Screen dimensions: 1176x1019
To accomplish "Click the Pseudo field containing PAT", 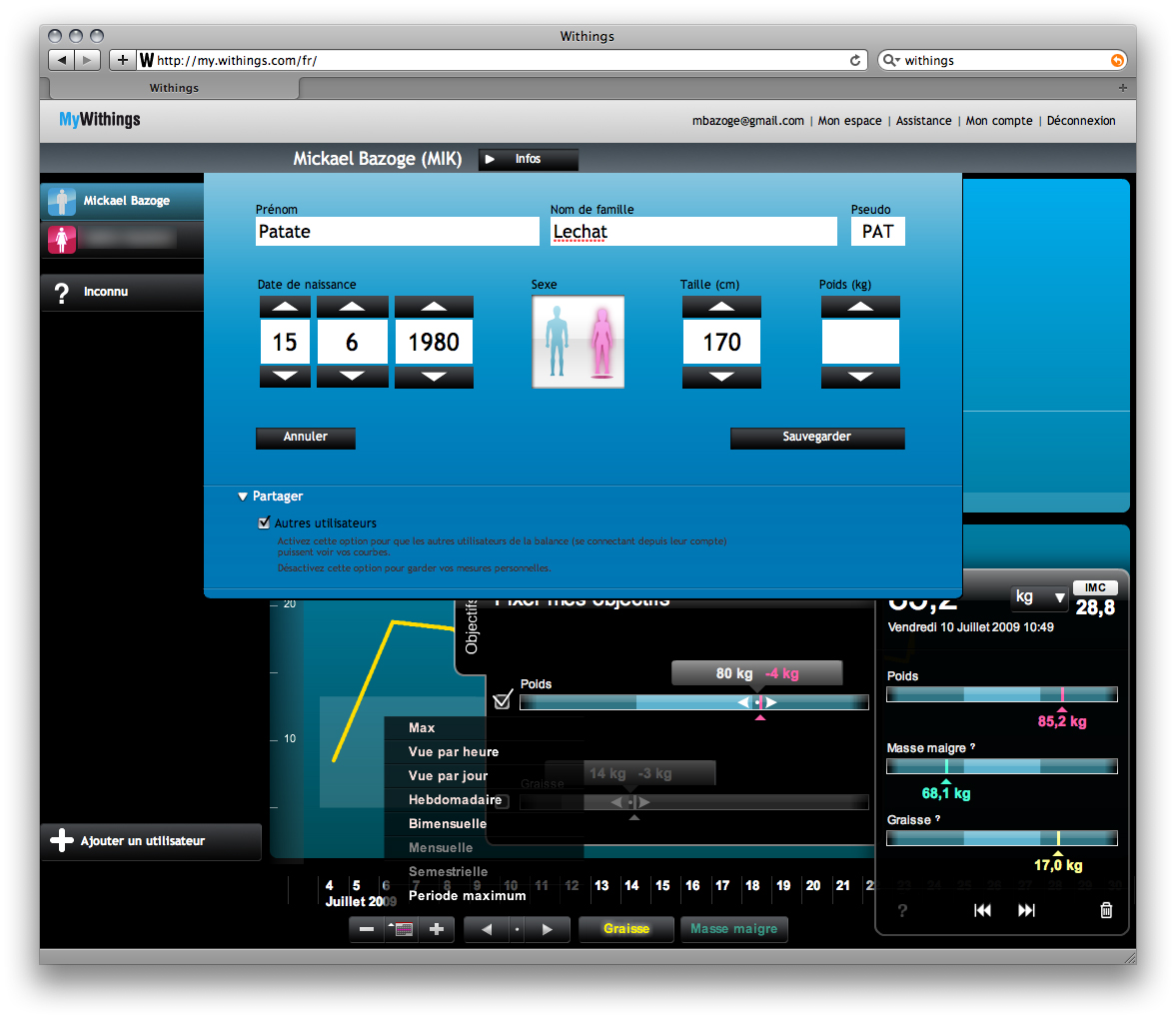I will (877, 232).
